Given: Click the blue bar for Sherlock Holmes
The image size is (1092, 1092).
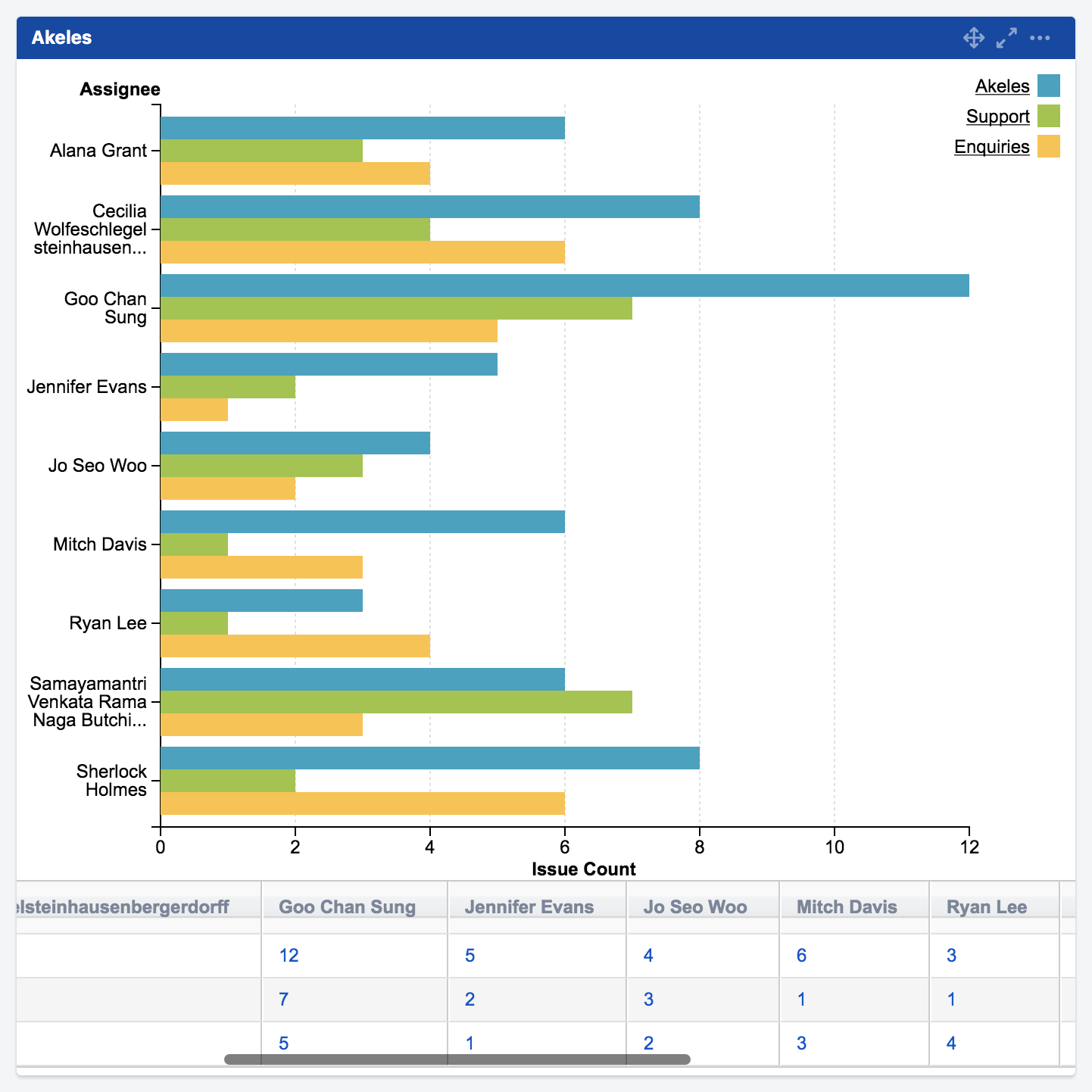Looking at the screenshot, I should pyautogui.click(x=424, y=761).
